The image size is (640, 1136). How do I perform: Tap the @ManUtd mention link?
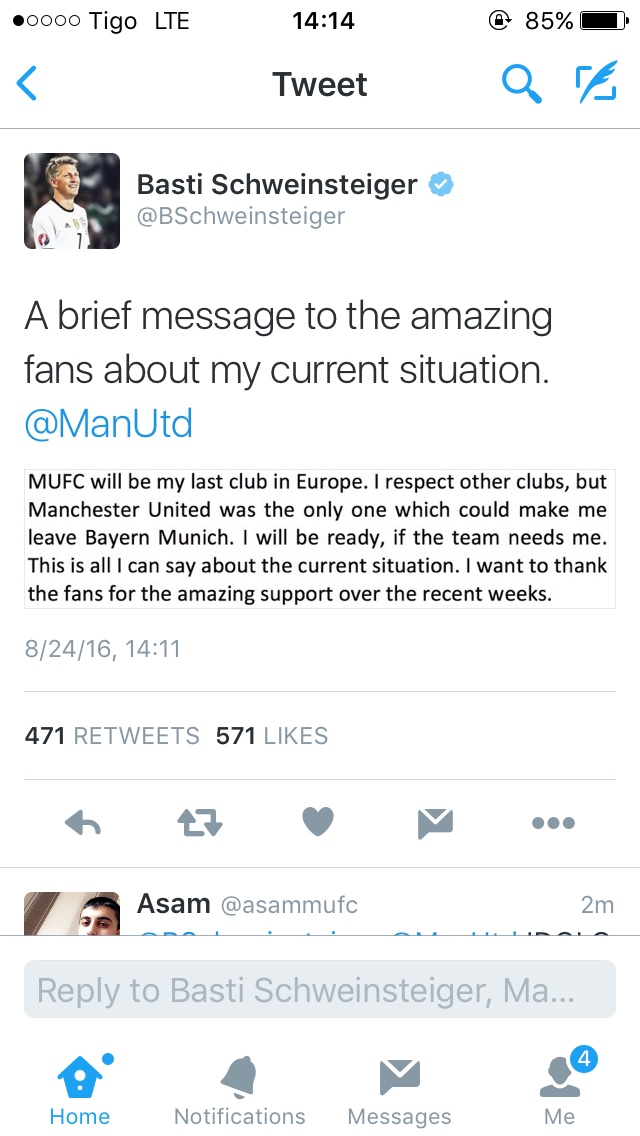pos(108,424)
